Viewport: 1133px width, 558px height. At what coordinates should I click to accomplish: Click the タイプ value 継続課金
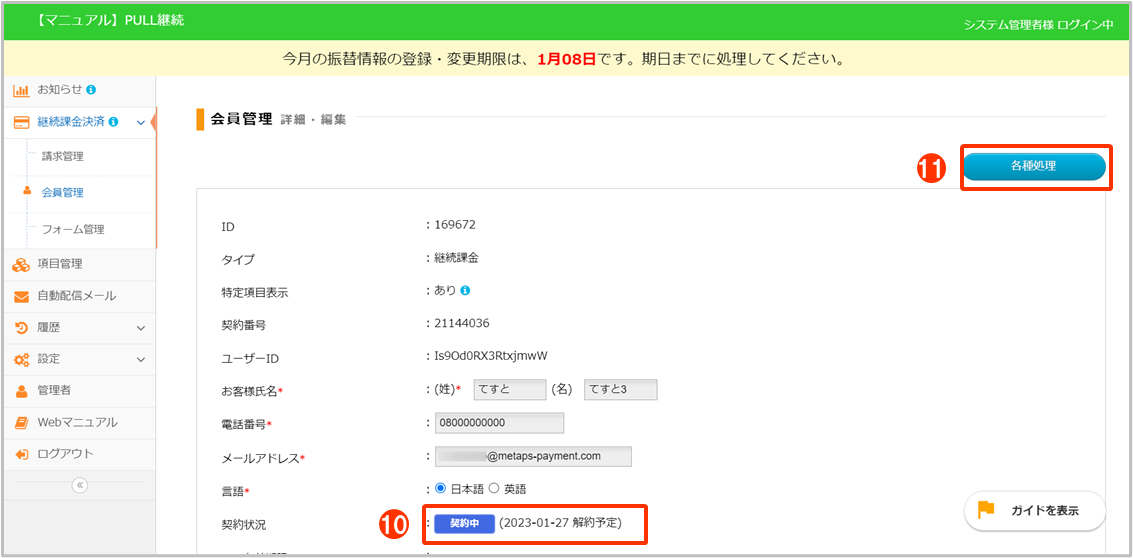point(457,258)
